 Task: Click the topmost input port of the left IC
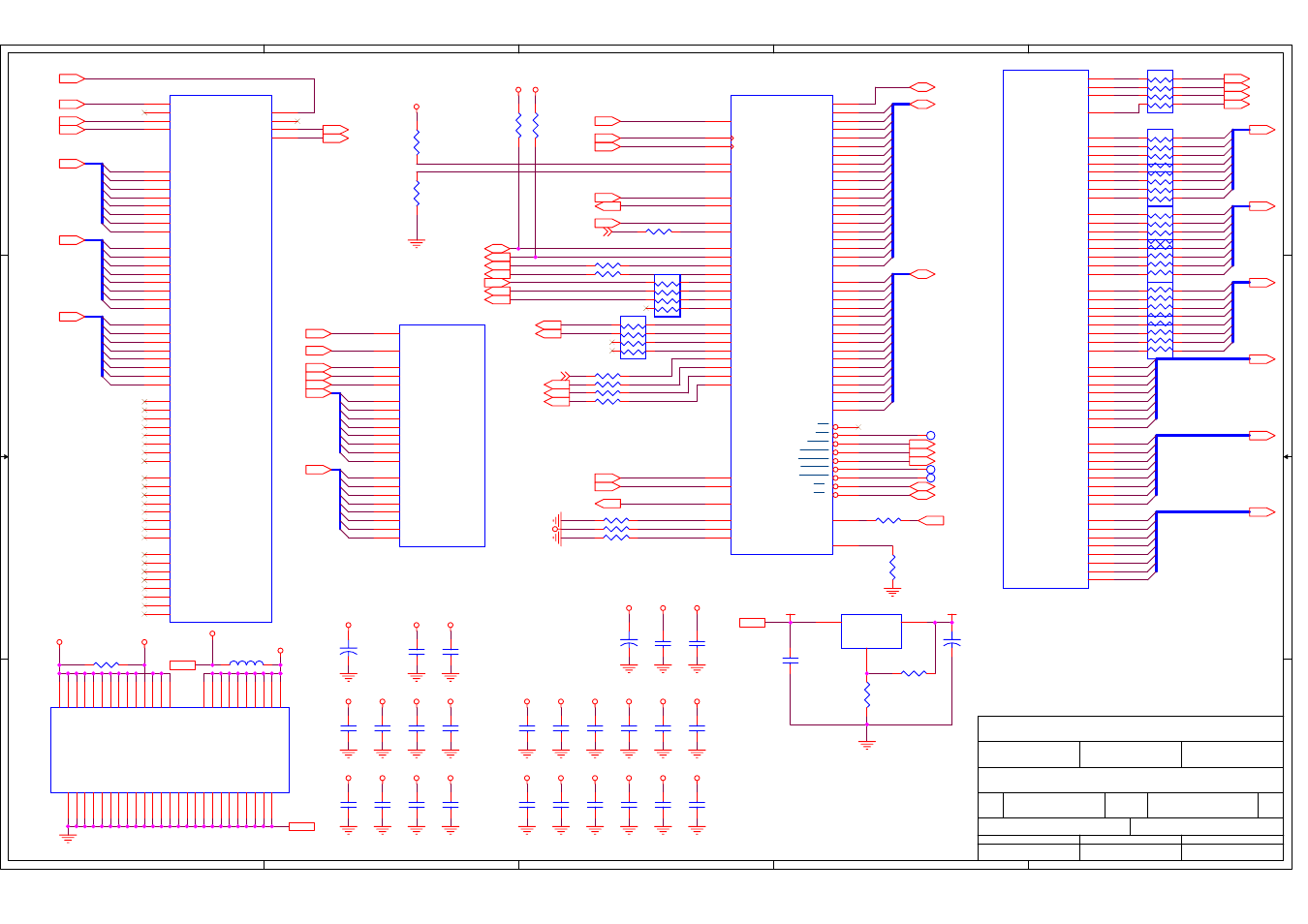pos(72,78)
